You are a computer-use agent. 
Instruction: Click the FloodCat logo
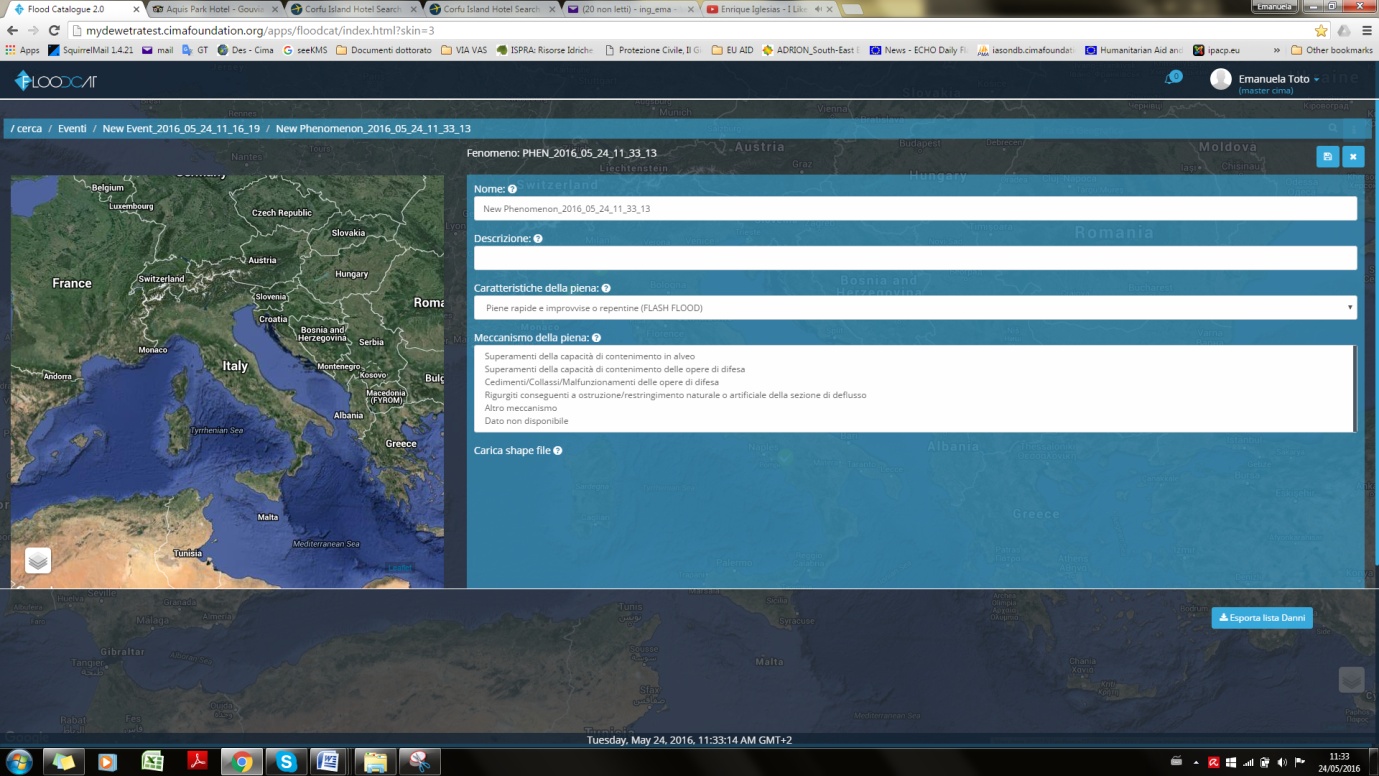click(56, 82)
